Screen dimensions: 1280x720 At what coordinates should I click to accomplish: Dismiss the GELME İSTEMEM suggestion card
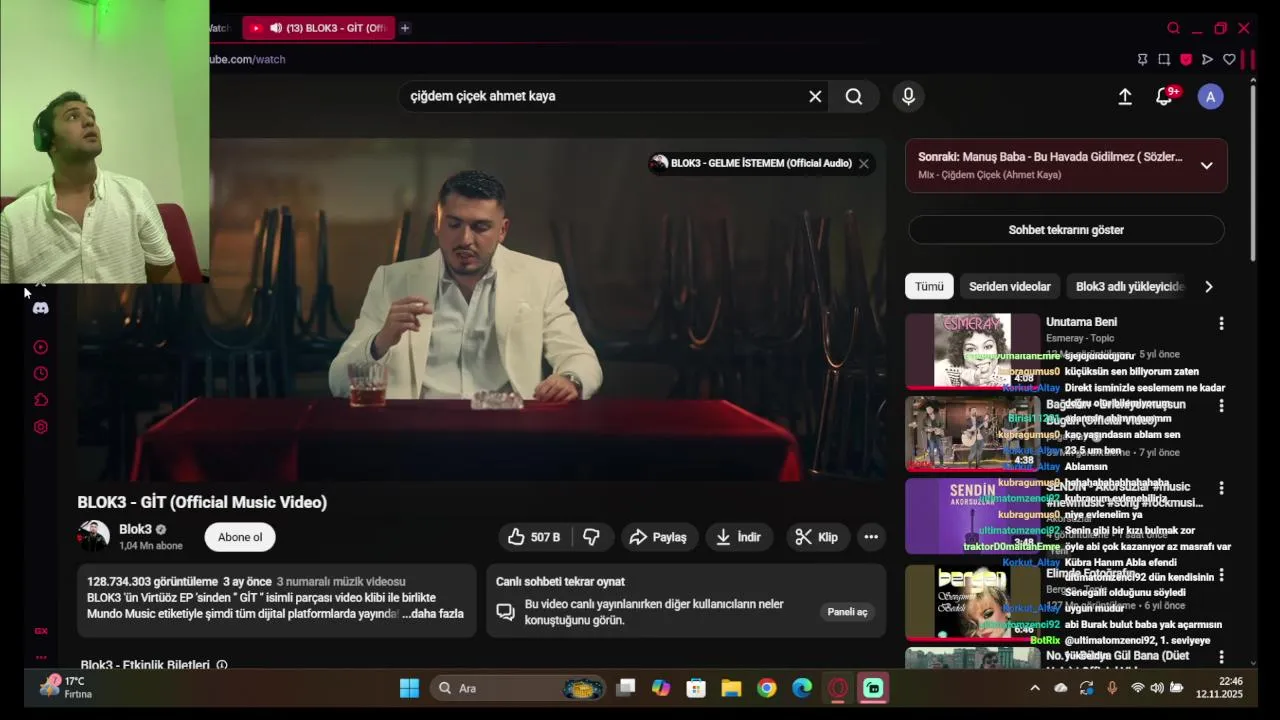coord(863,163)
